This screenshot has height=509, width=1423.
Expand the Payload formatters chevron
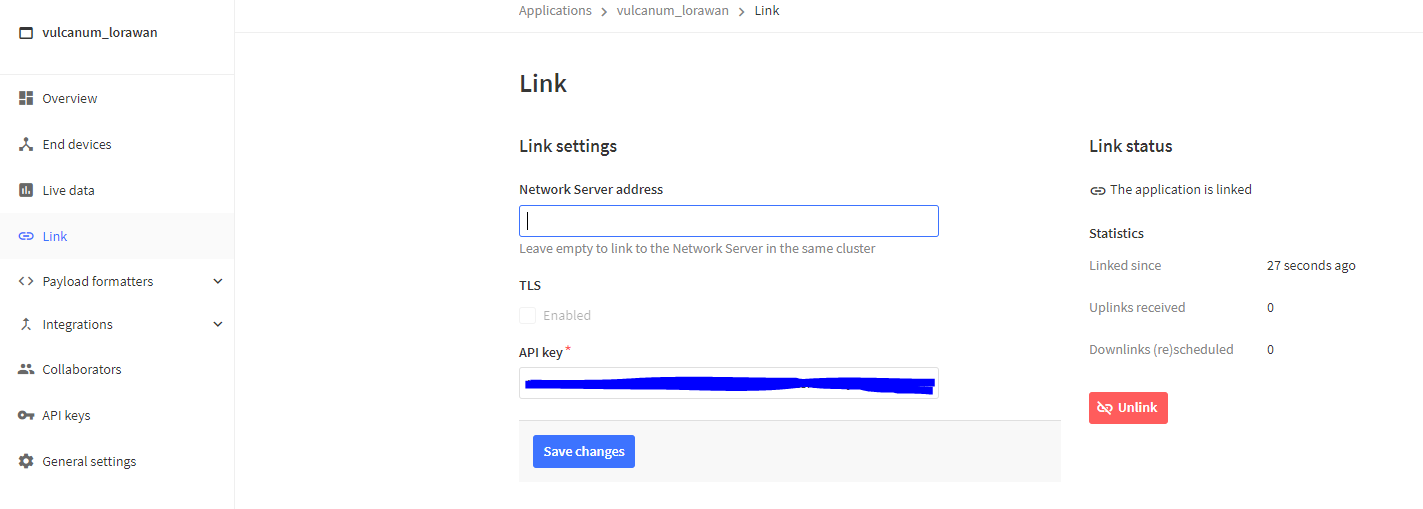218,281
